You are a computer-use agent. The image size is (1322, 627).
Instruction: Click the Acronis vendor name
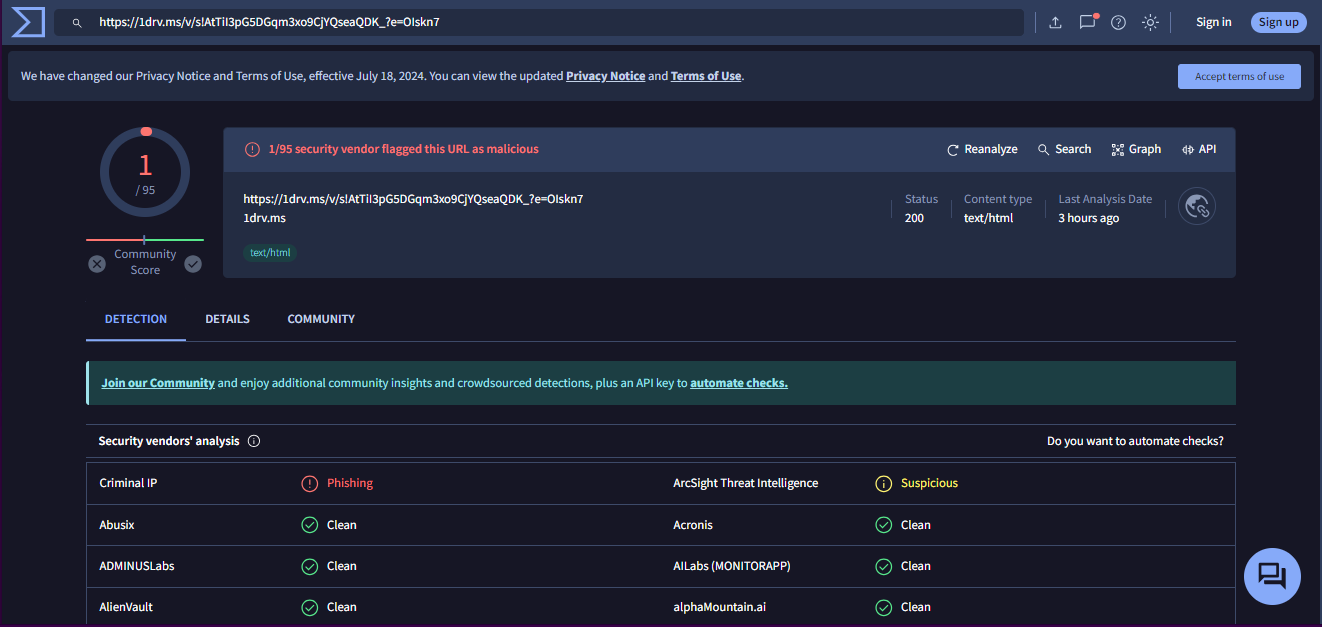pyautogui.click(x=693, y=525)
